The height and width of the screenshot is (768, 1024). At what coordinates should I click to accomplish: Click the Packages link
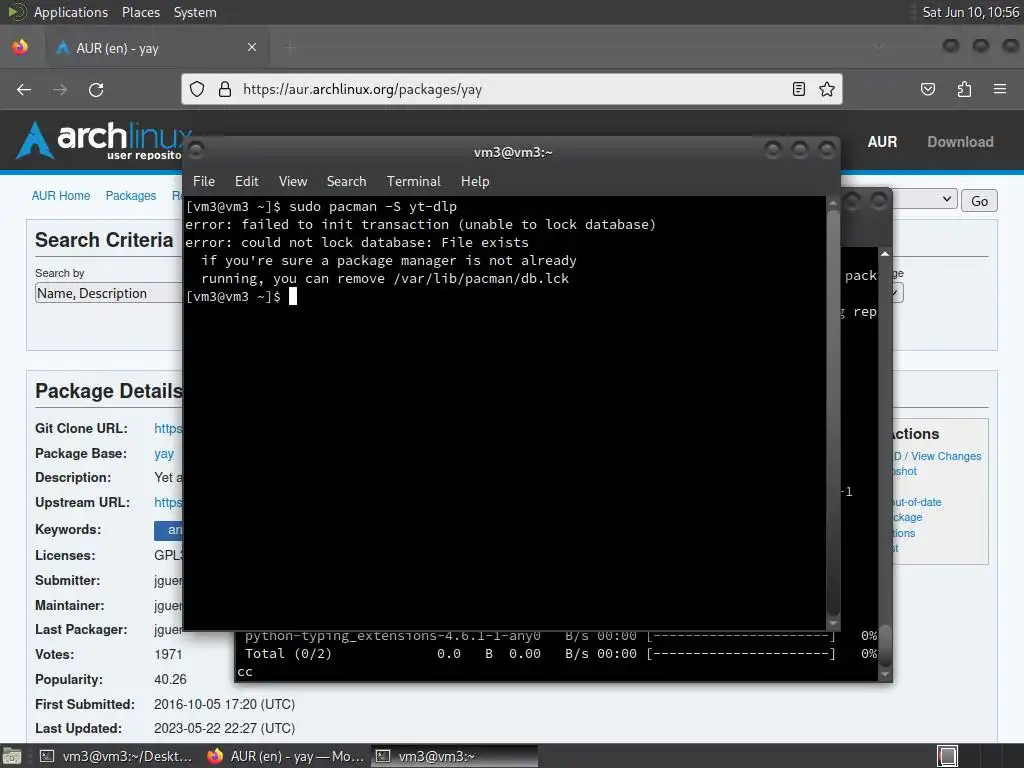pos(131,196)
